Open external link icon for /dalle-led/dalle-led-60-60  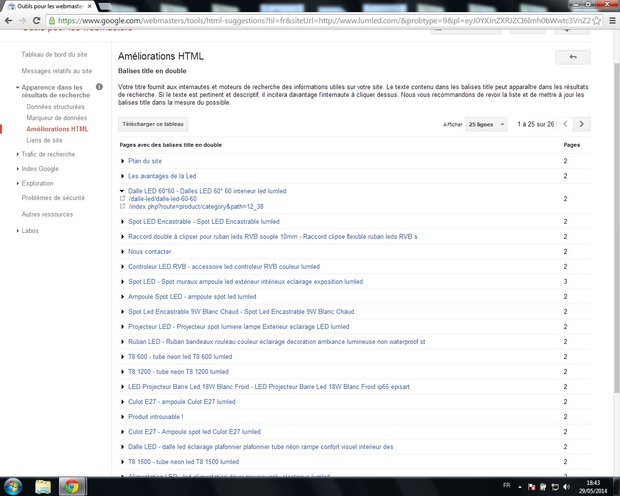121,198
